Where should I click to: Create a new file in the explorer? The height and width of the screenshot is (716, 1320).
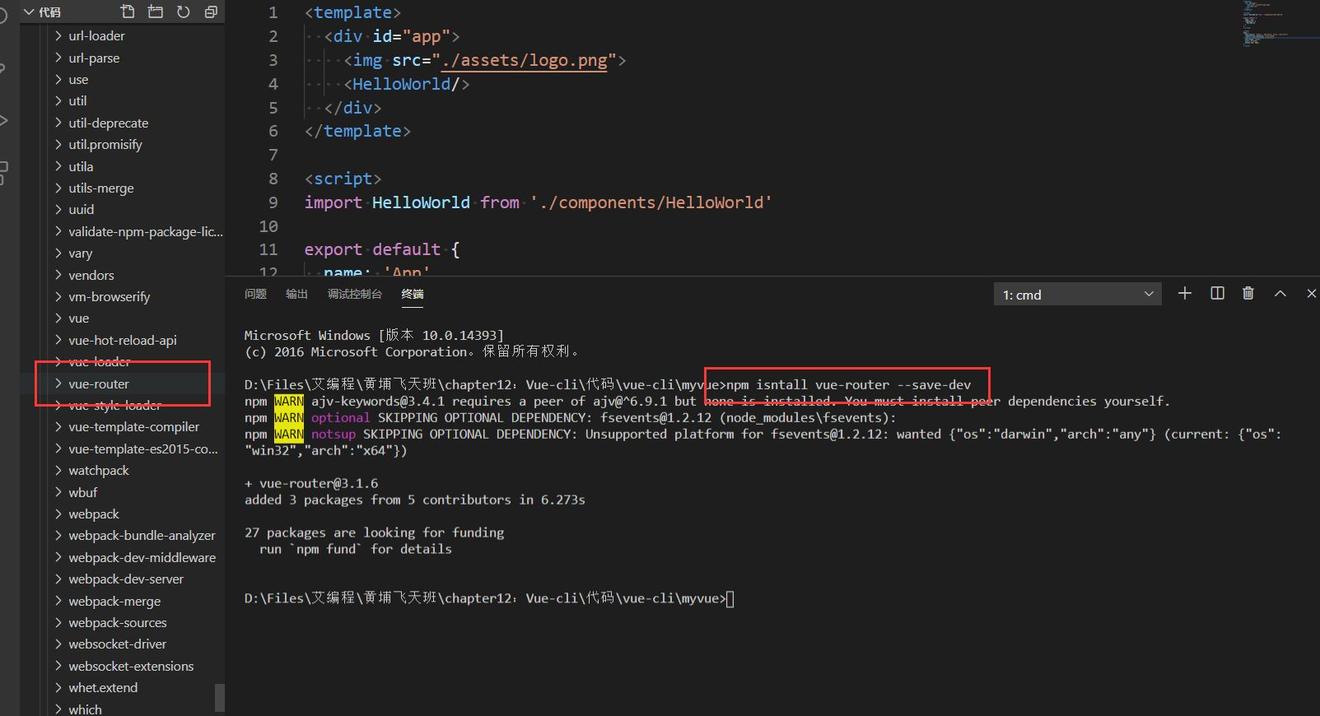click(x=127, y=11)
